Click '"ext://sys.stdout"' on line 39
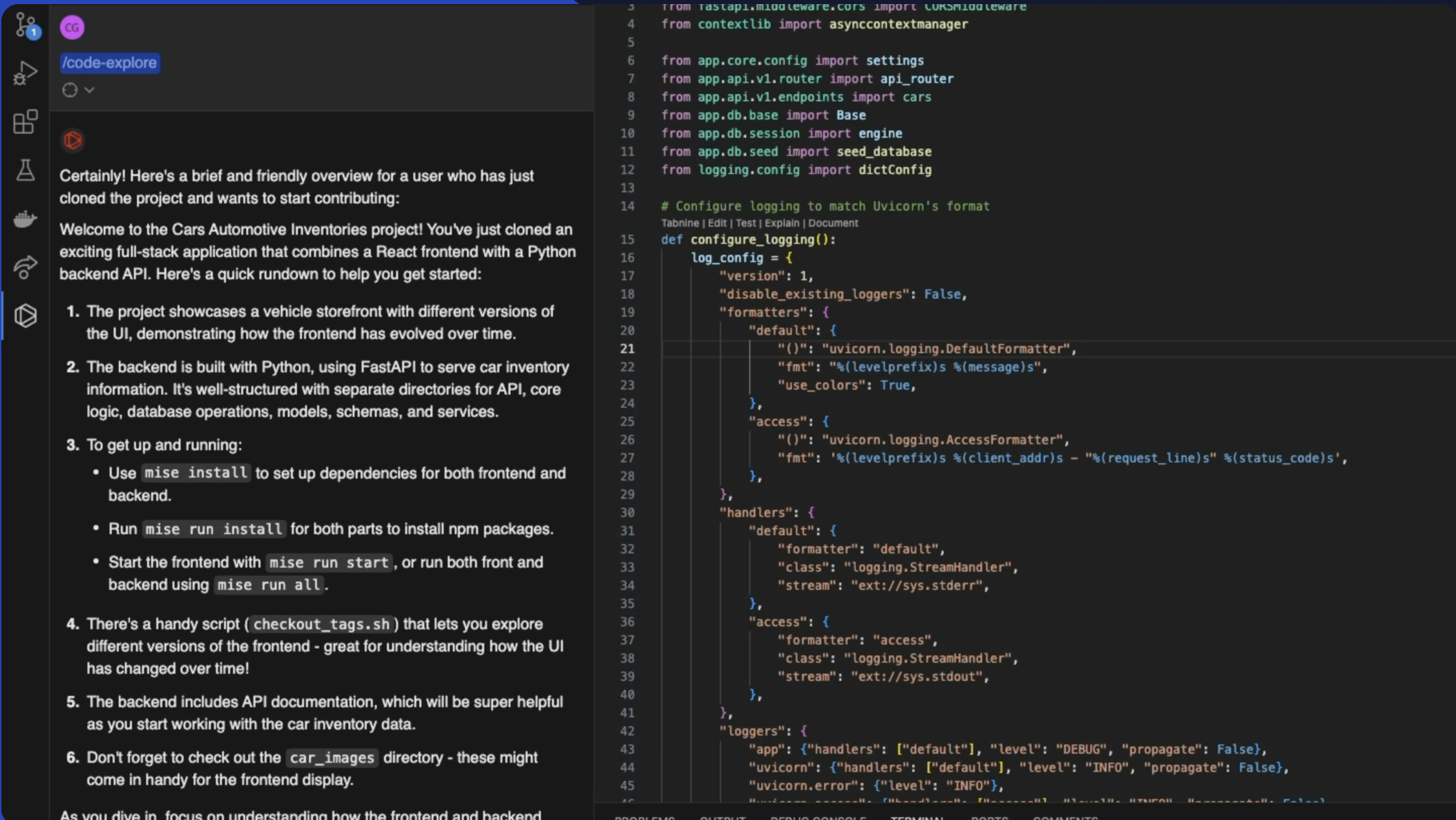Viewport: 1456px width, 820px height. (916, 677)
